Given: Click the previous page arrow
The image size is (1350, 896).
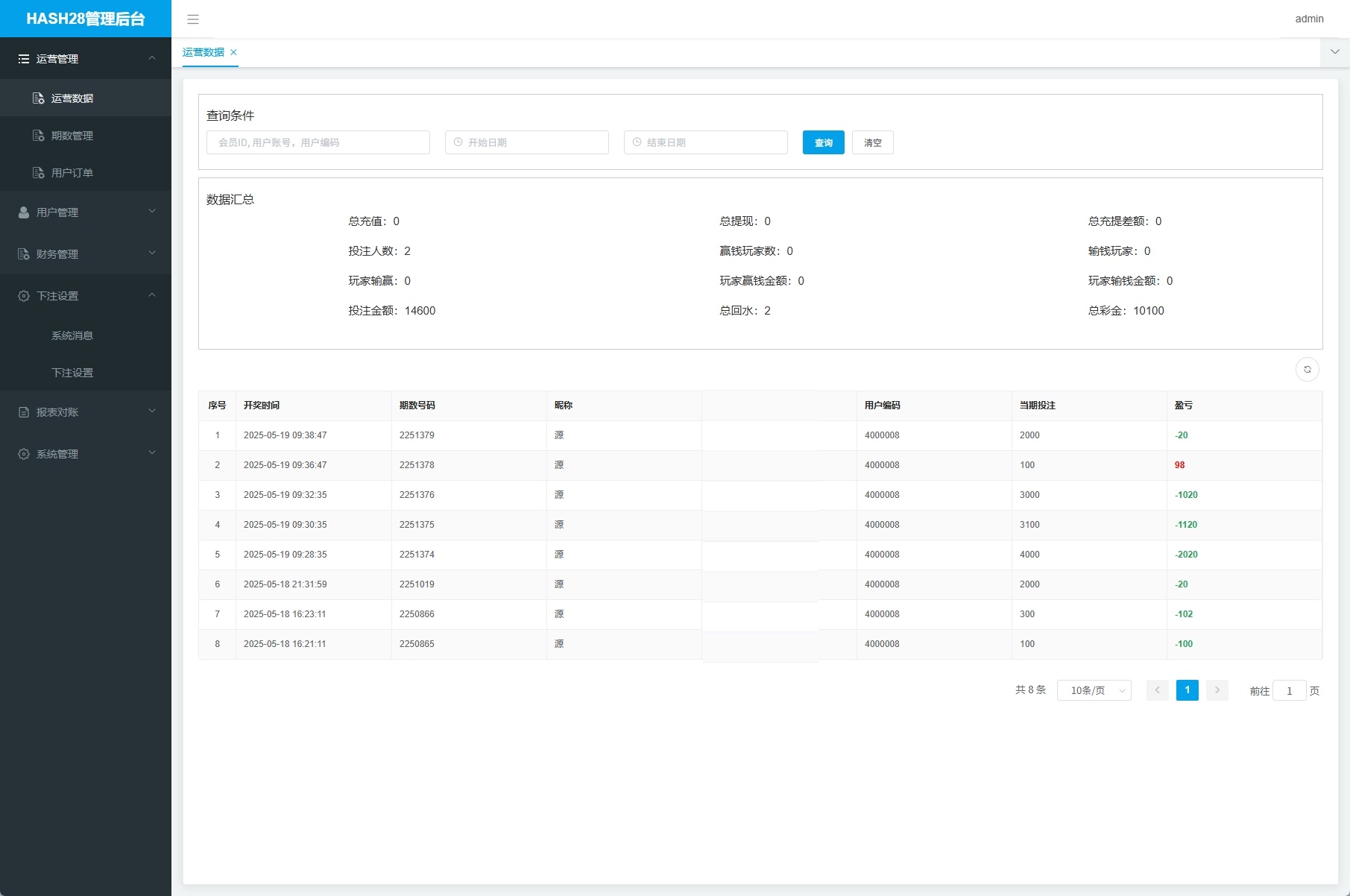Looking at the screenshot, I should [1157, 690].
